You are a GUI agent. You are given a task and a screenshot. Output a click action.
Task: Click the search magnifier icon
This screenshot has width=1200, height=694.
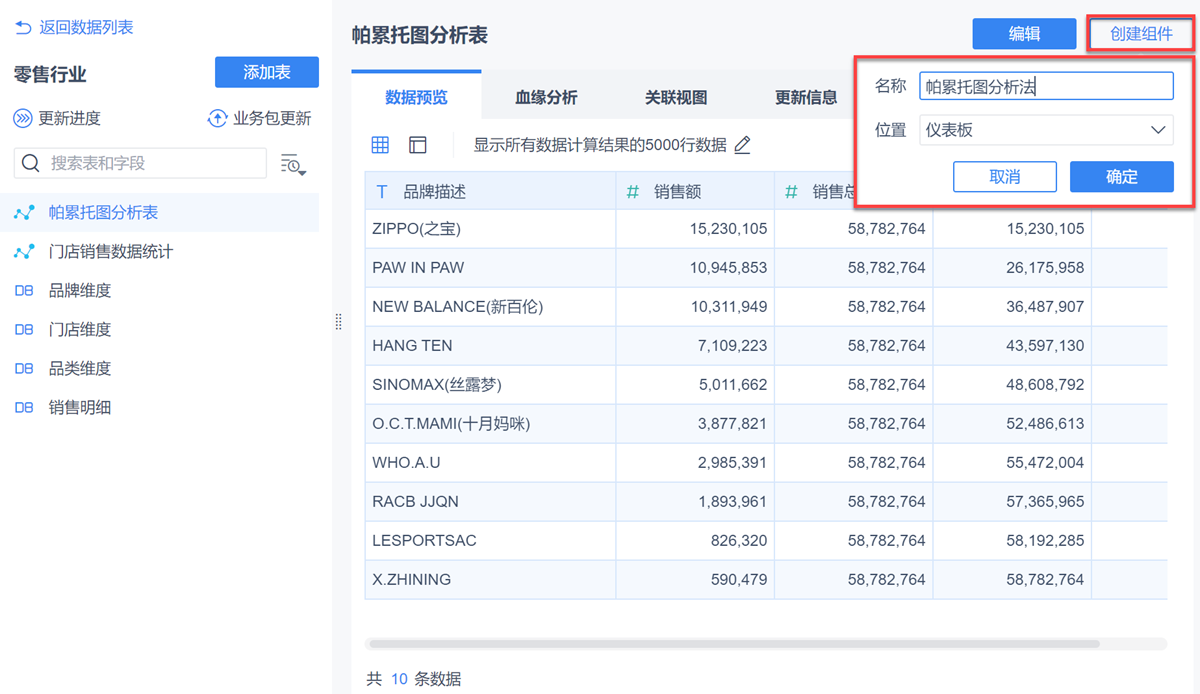coord(31,163)
